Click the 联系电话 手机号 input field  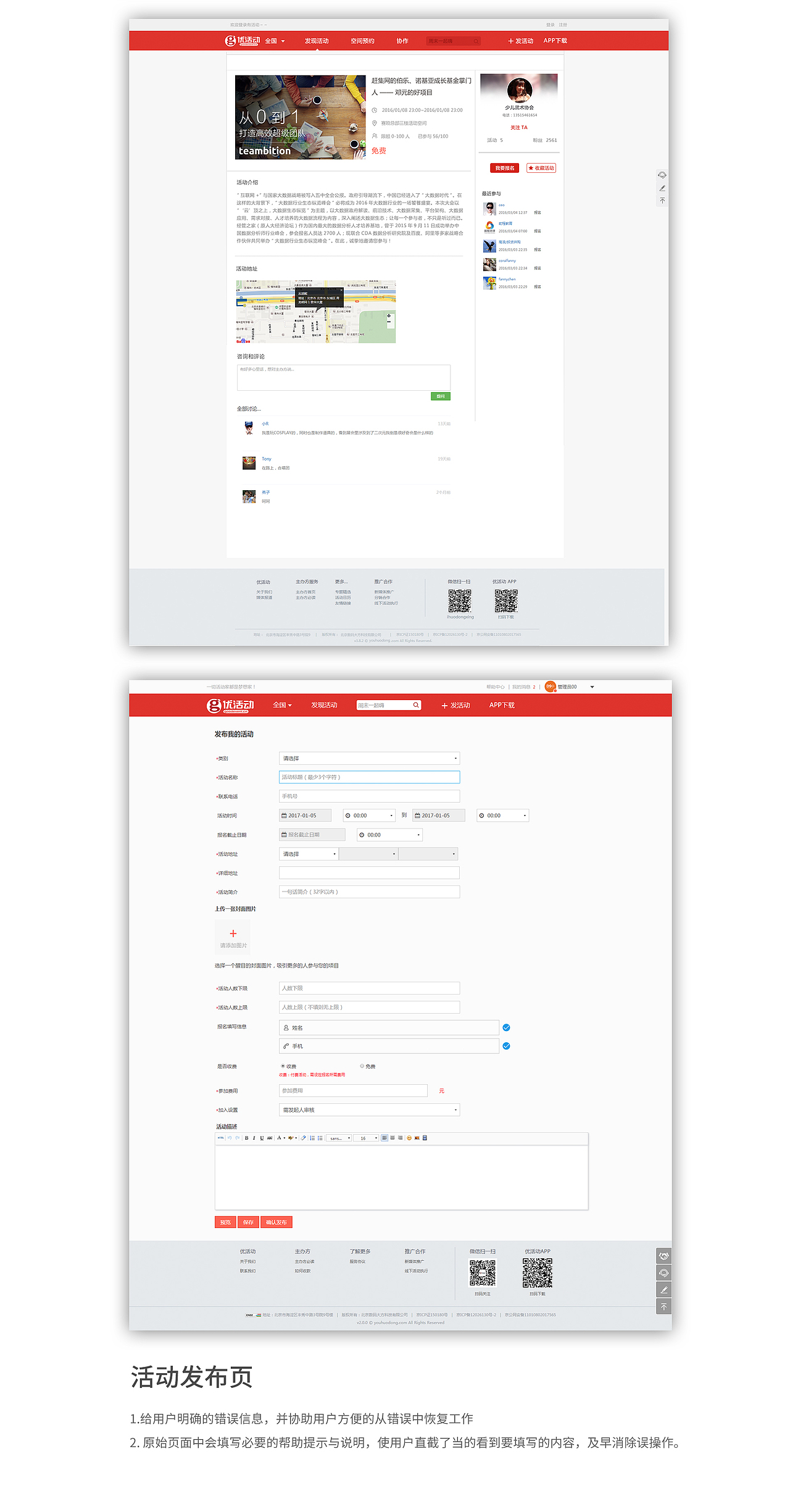point(369,796)
